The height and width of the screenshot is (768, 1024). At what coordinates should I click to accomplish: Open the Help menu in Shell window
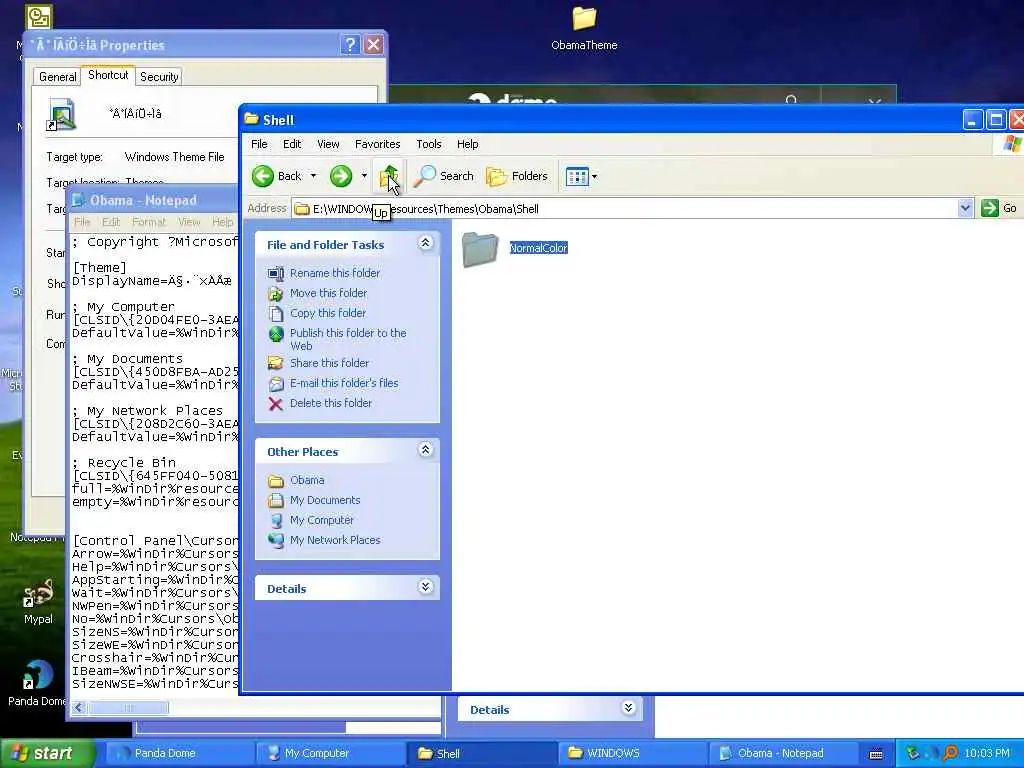tap(467, 144)
